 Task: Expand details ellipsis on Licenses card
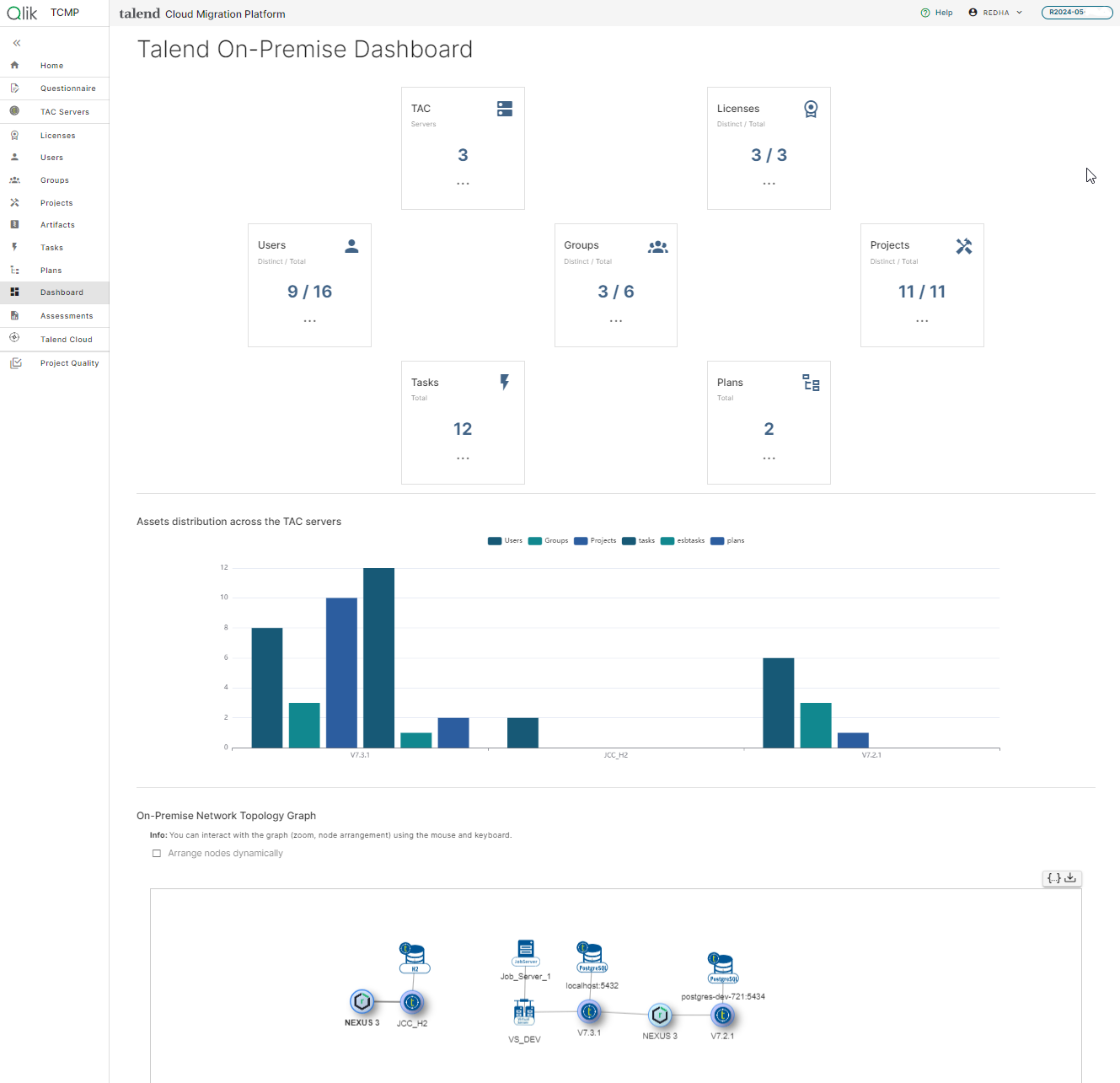coord(769,183)
